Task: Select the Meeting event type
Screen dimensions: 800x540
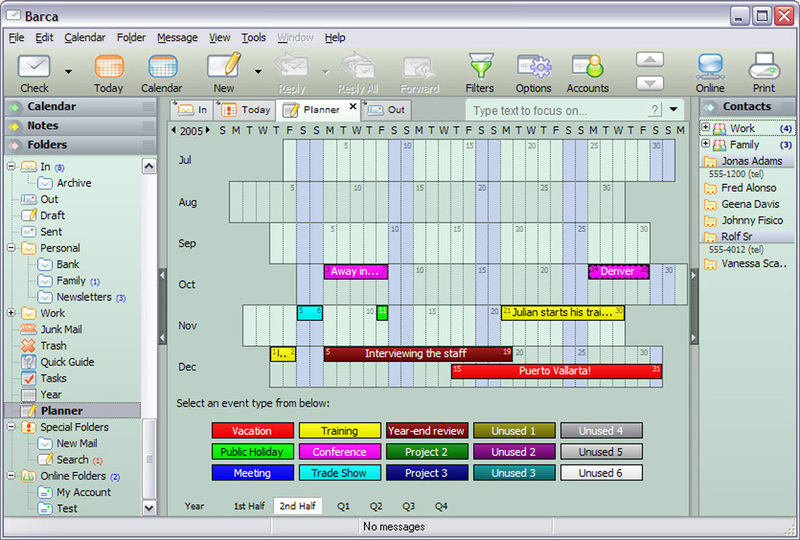Action: pos(253,473)
